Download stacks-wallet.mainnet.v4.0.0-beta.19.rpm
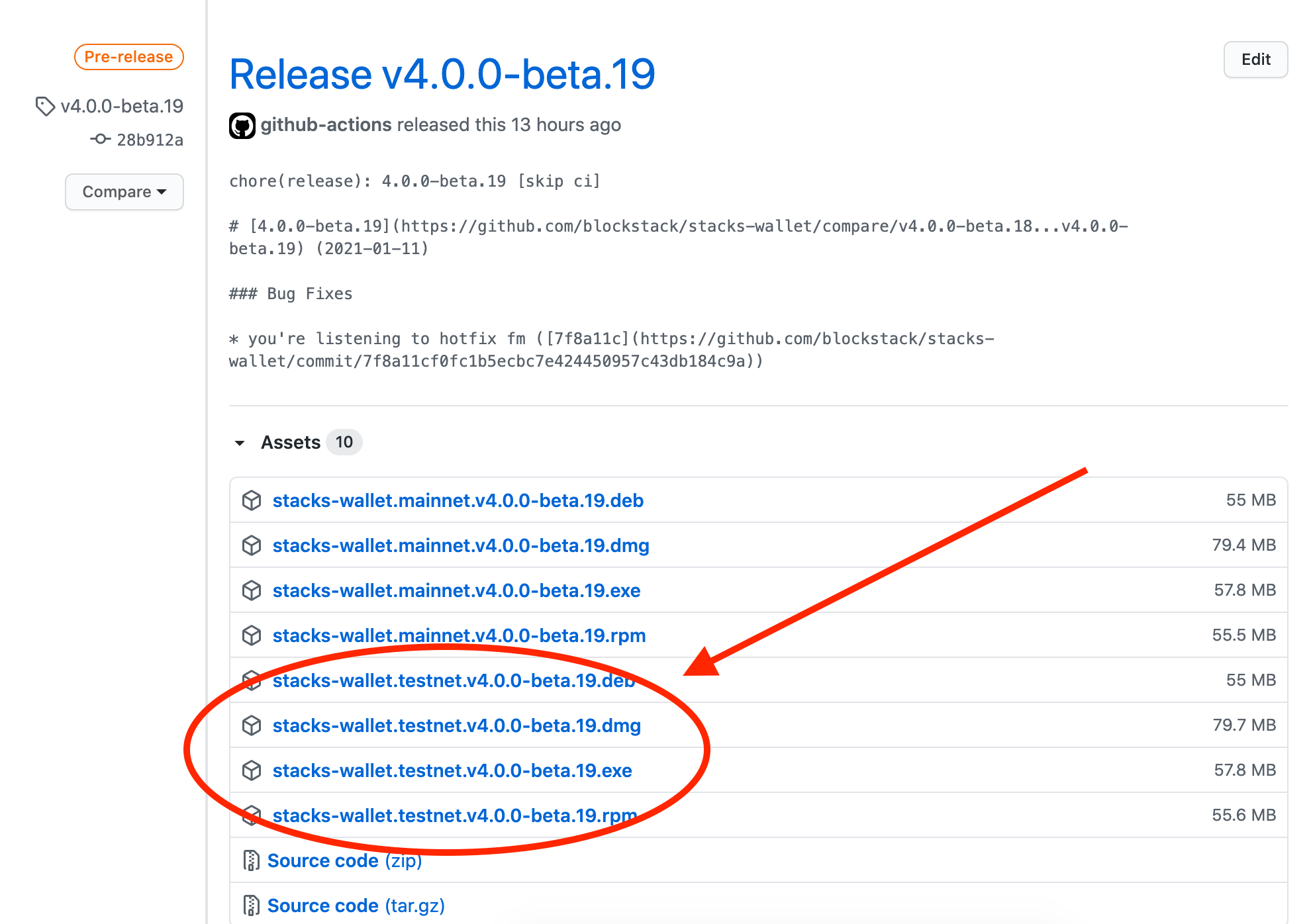Image resolution: width=1311 pixels, height=924 pixels. point(459,635)
